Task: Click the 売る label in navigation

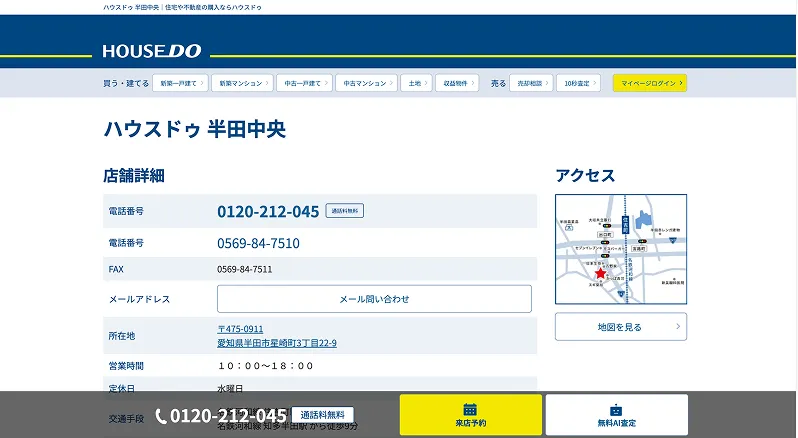Action: click(498, 83)
